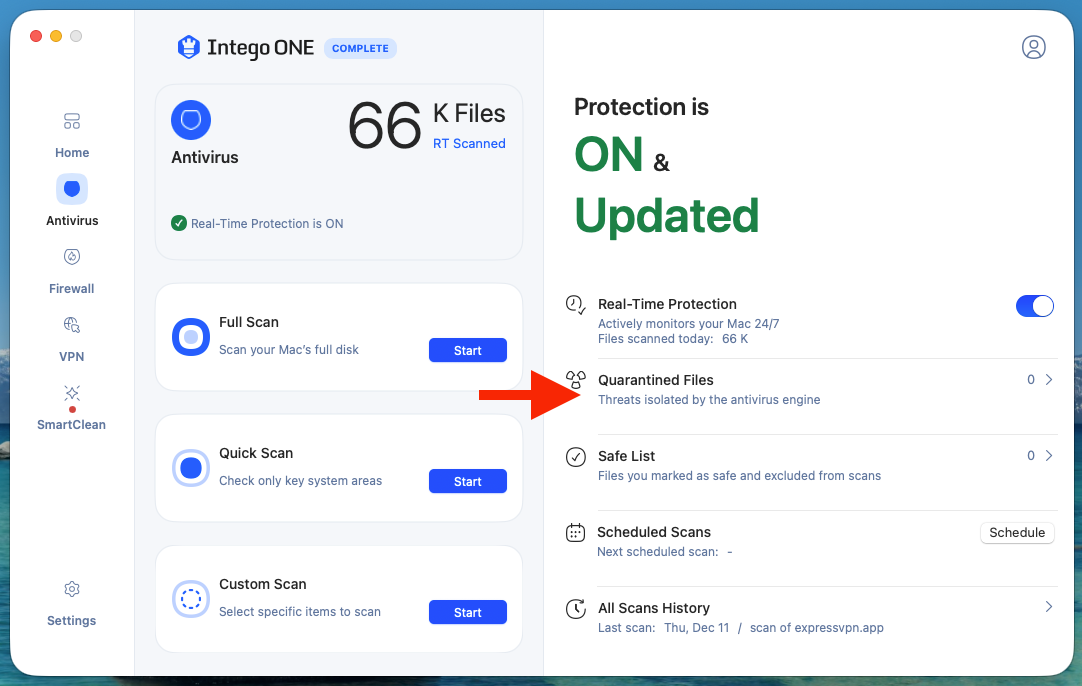Go to the Antivirus label in sidebar
This screenshot has height=686, width=1082.
[x=72, y=221]
